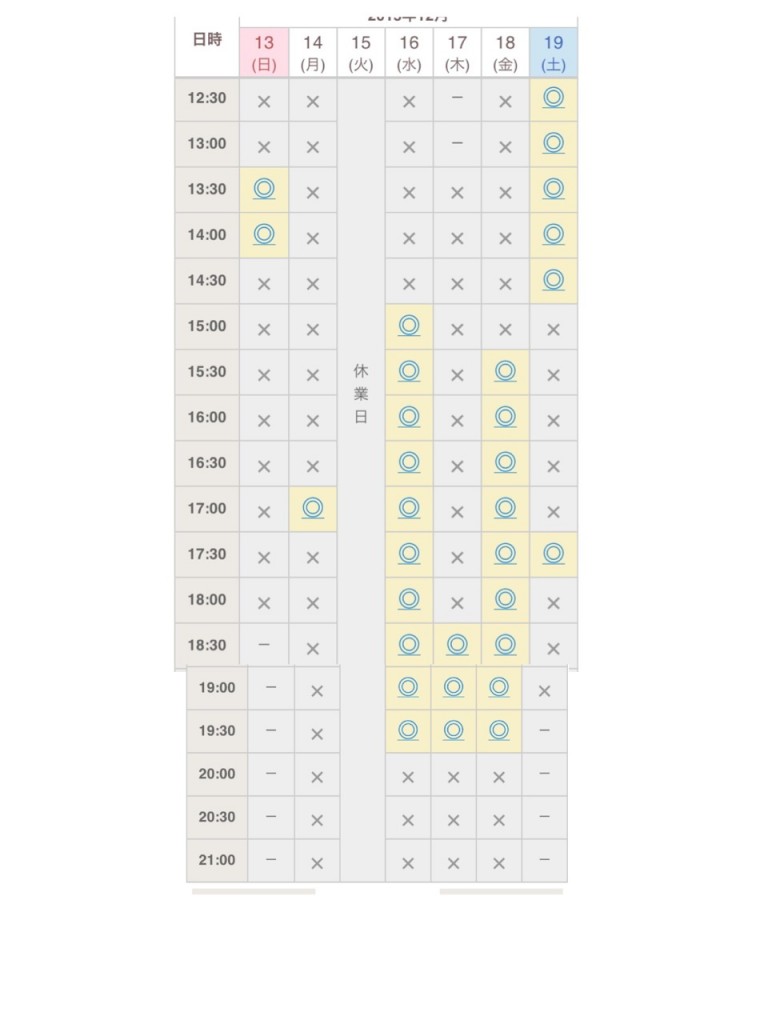
Task: Click the 休業日 closed-day column
Action: [361, 394]
